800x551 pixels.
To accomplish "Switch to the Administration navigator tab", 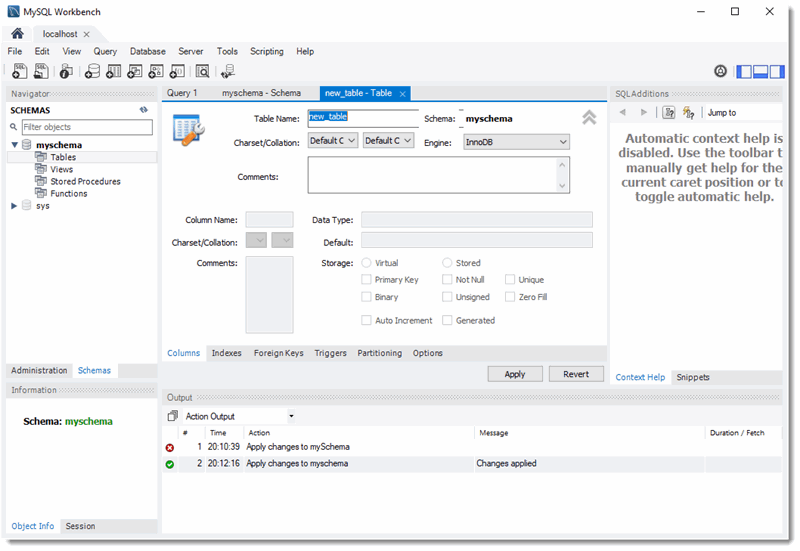I will [39, 370].
